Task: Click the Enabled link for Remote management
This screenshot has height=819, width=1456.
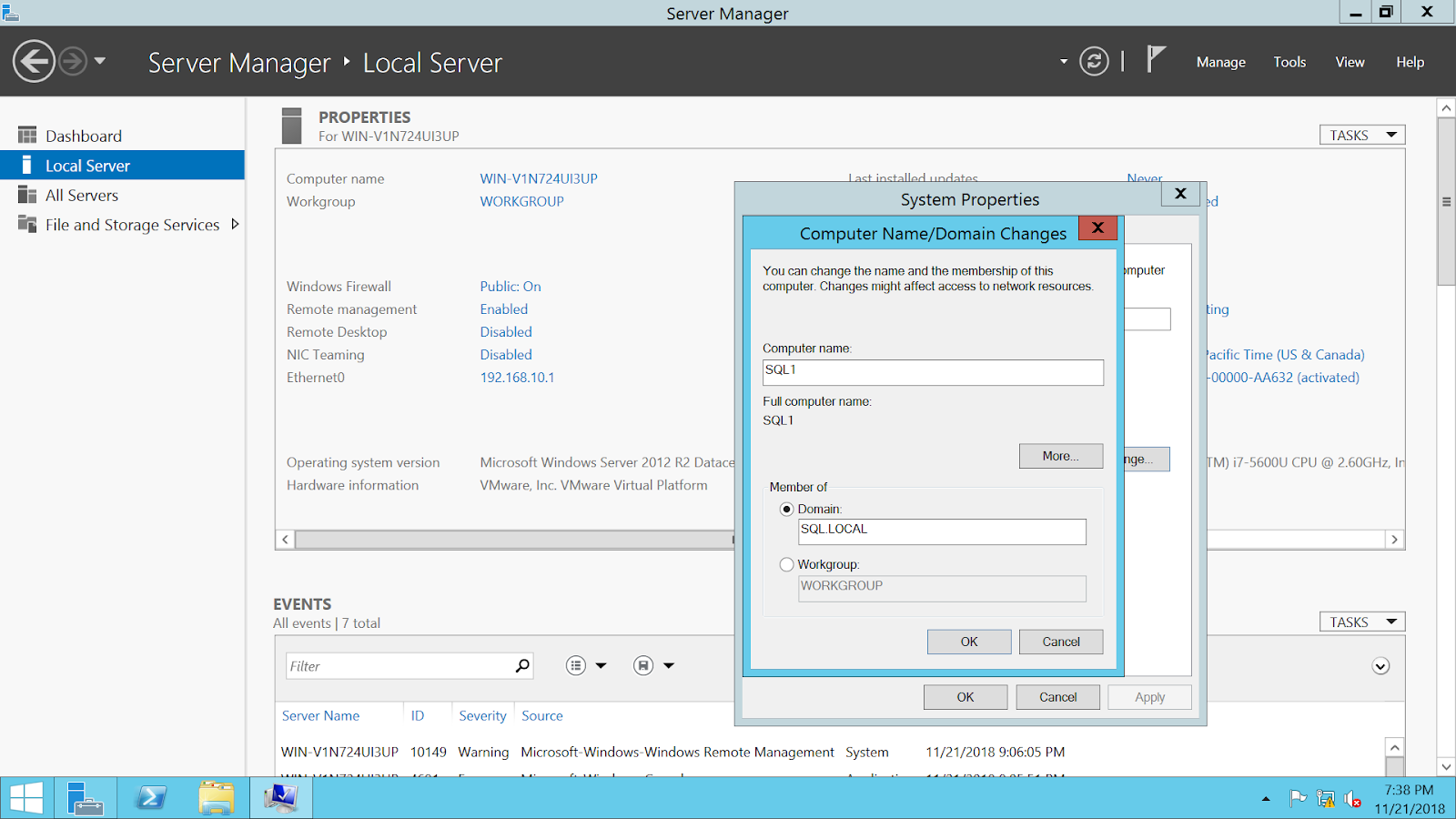Action: point(503,308)
